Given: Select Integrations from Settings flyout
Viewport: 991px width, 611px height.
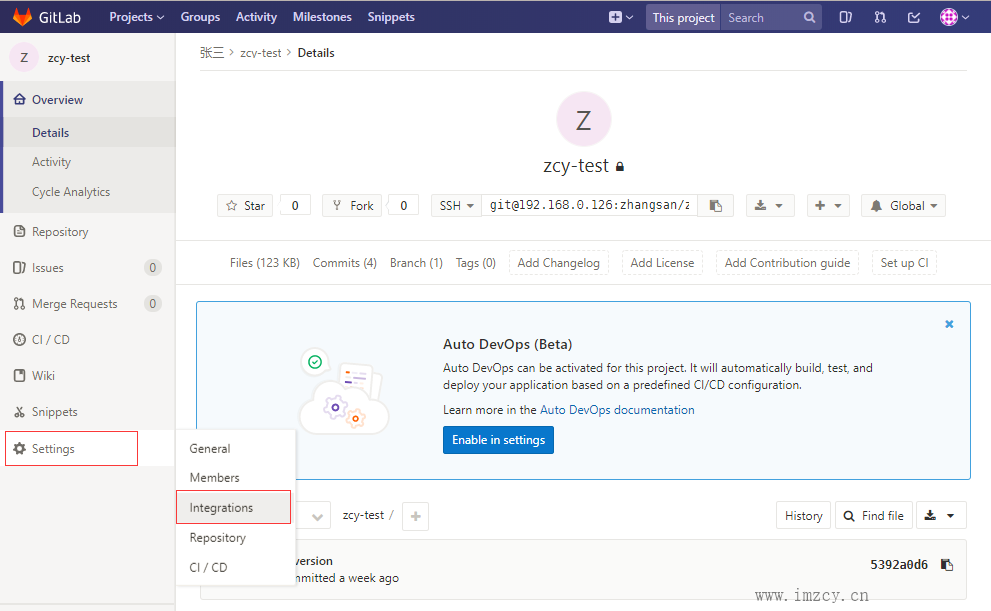Looking at the screenshot, I should pyautogui.click(x=222, y=508).
